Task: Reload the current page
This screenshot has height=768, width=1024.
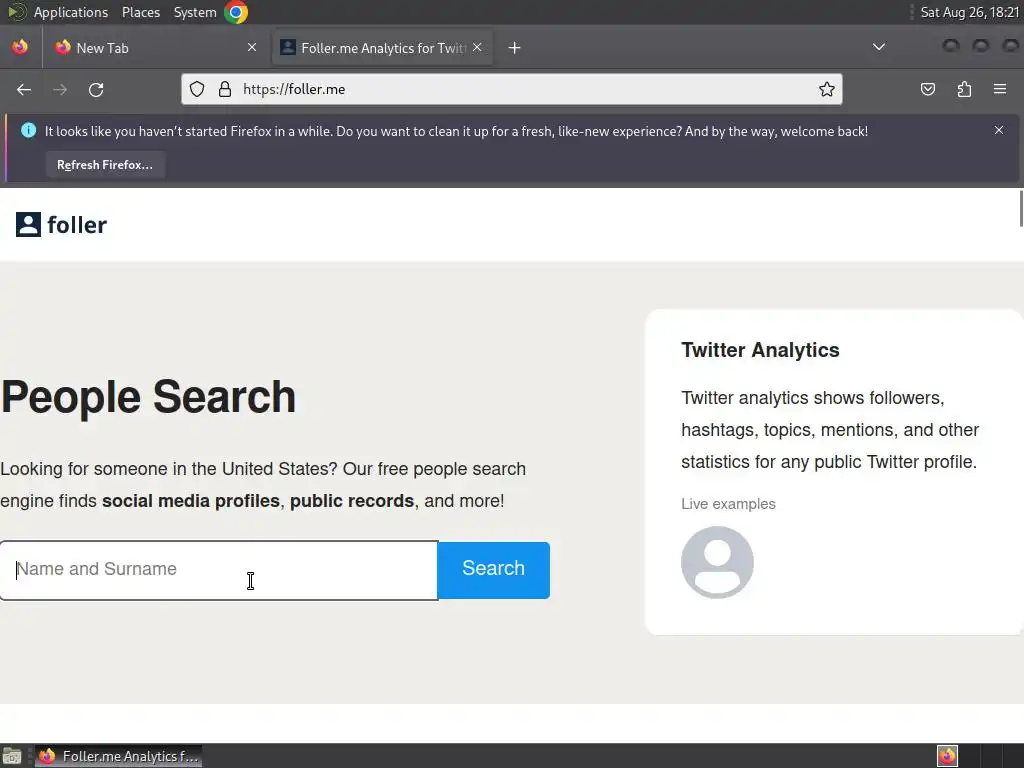Action: pyautogui.click(x=96, y=89)
